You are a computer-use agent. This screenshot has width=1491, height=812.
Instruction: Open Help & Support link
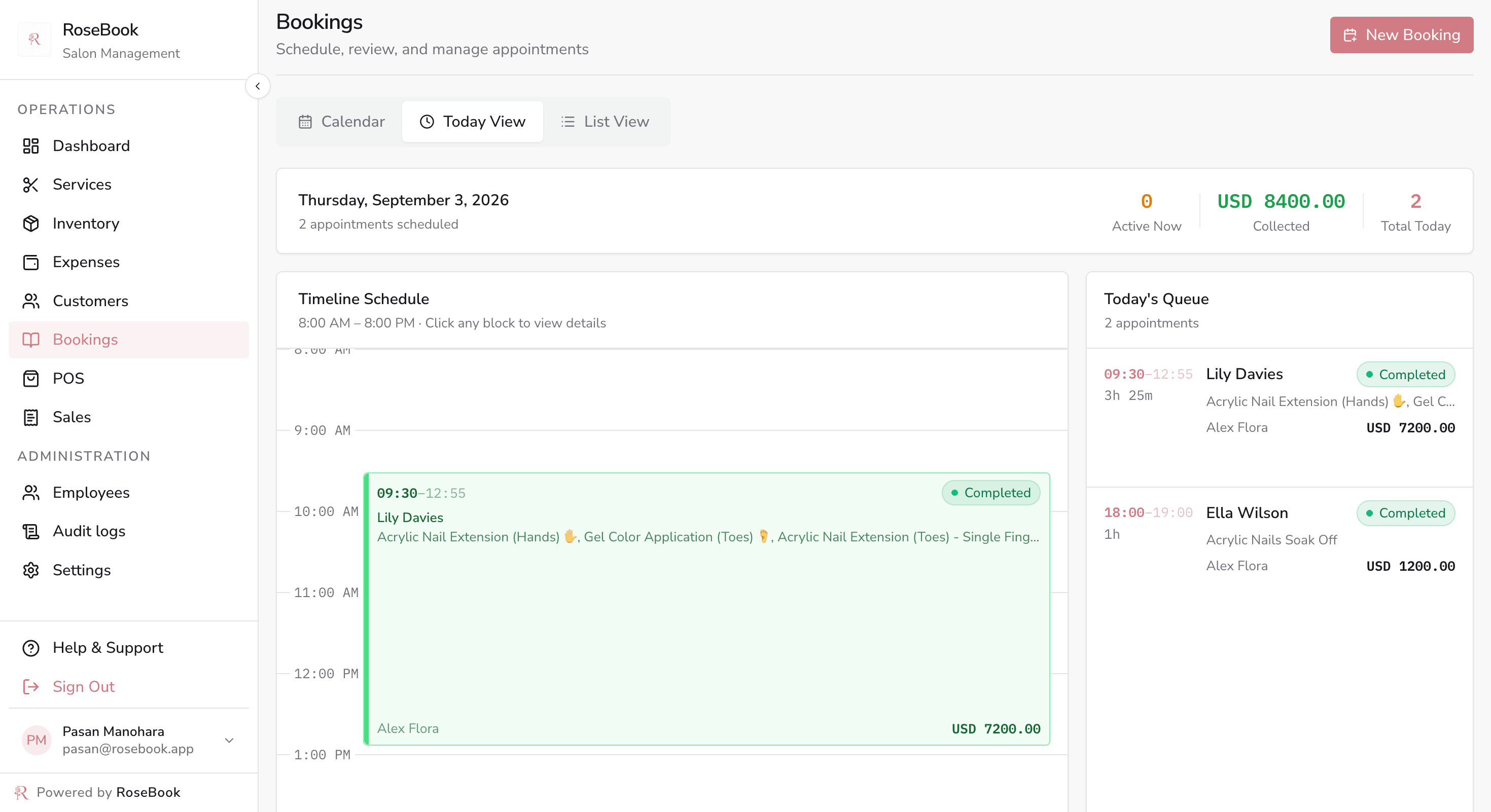tap(128, 648)
